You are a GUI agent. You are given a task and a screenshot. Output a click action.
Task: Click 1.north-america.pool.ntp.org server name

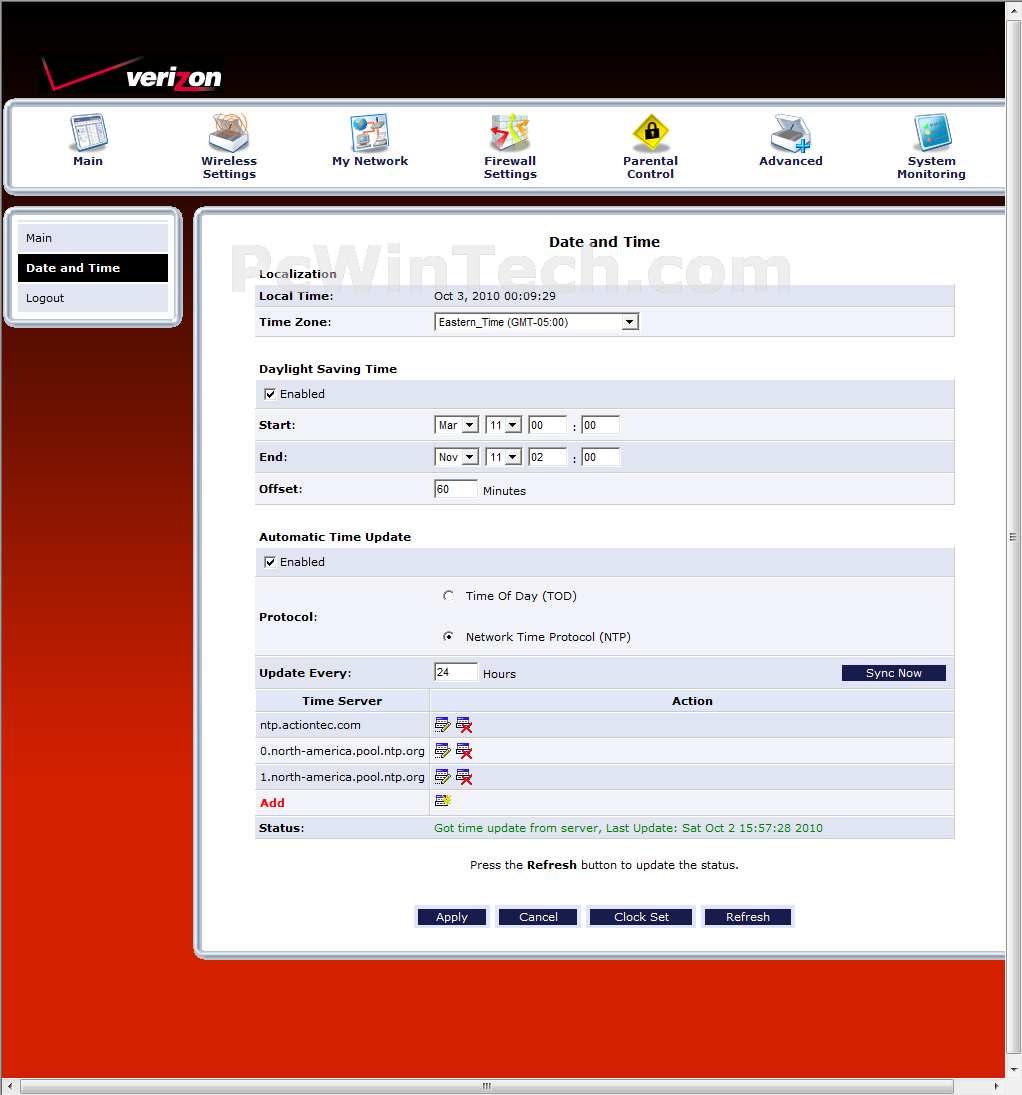[x=342, y=777]
